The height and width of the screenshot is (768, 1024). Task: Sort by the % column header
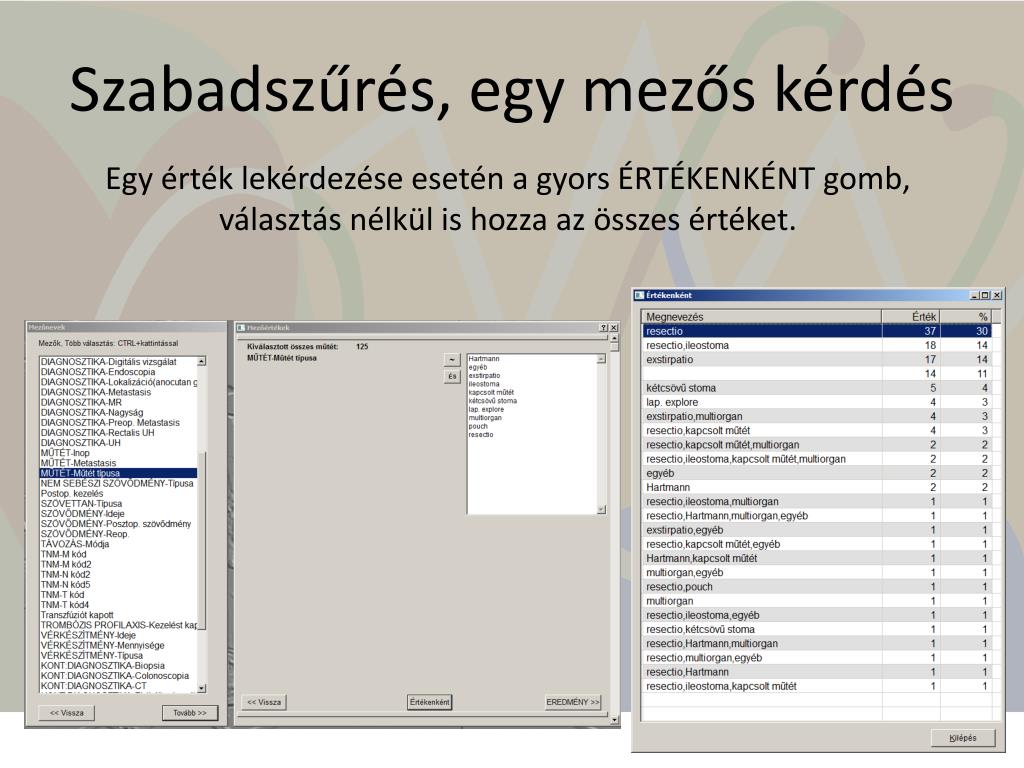coord(966,317)
